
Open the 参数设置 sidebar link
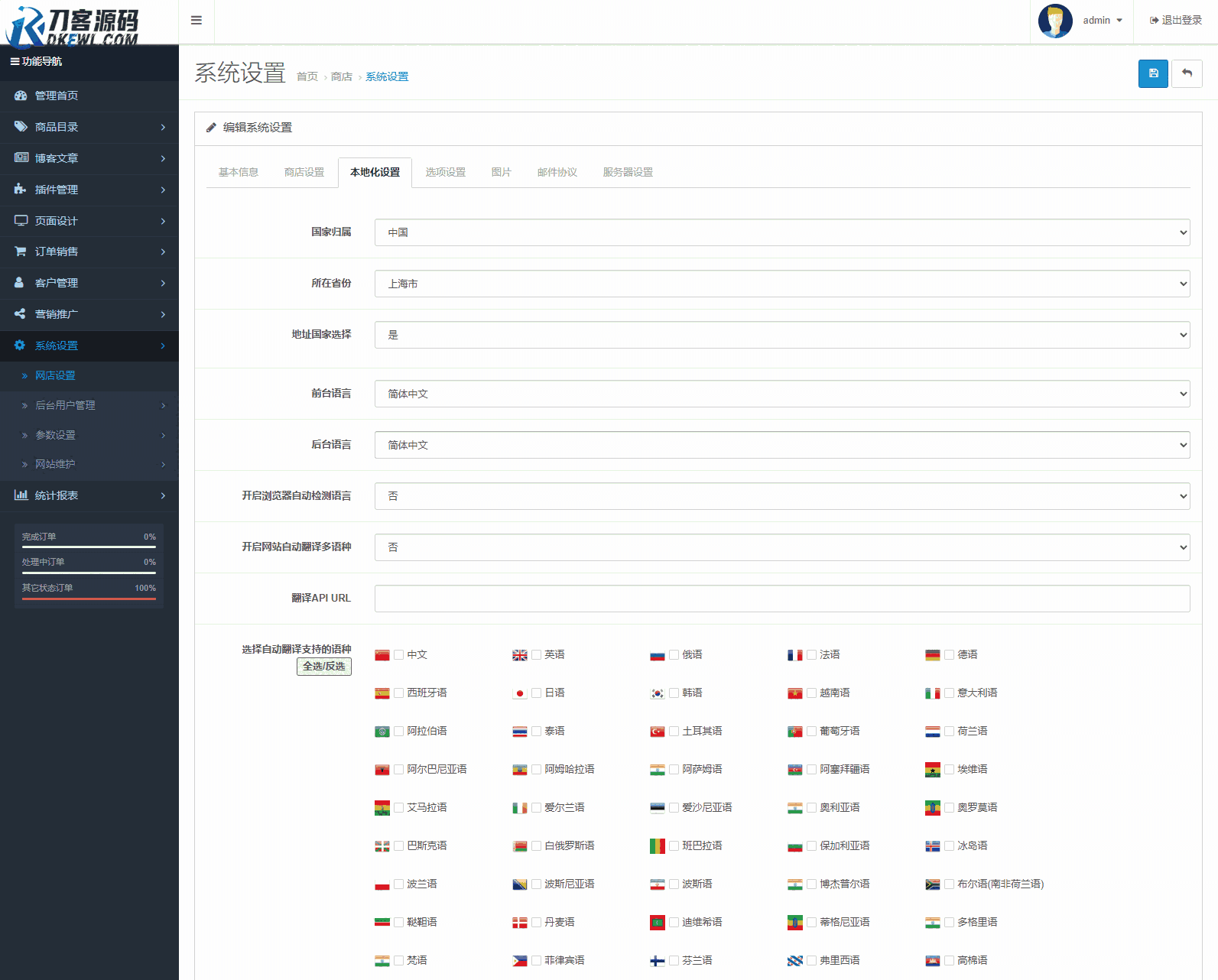(x=89, y=435)
